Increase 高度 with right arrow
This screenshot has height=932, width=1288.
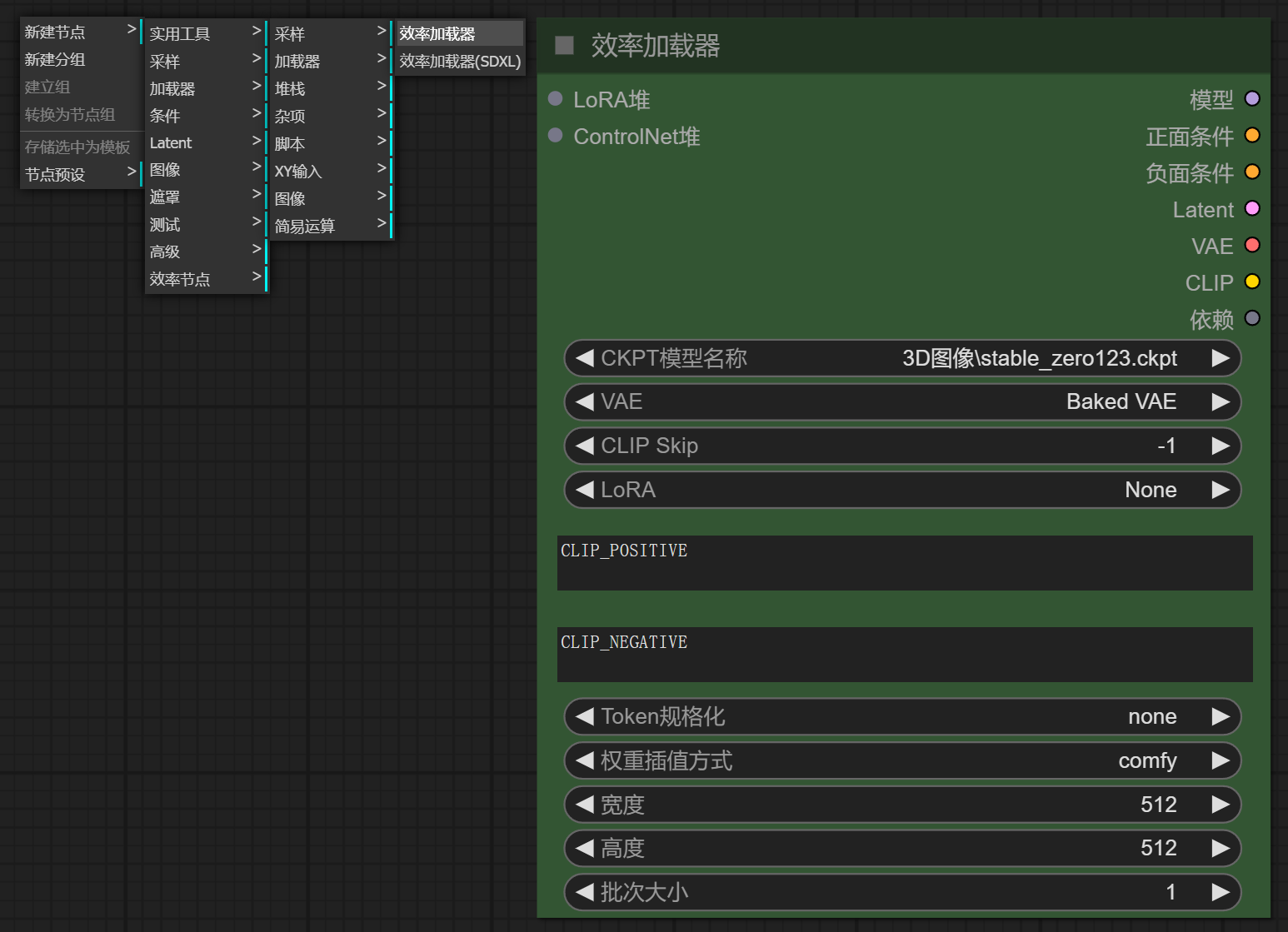point(1221,848)
